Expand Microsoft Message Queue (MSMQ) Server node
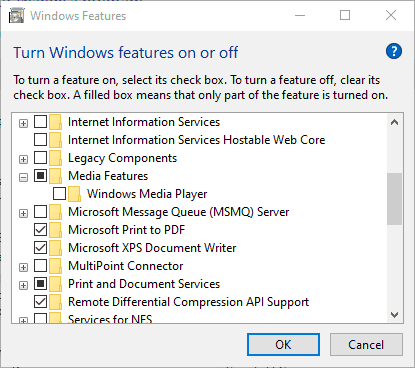415x368 pixels. (23, 214)
